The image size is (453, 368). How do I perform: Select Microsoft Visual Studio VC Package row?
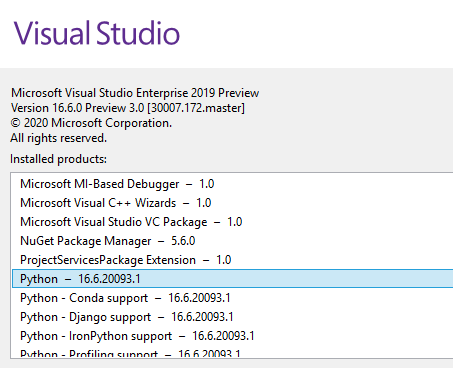[232, 222]
